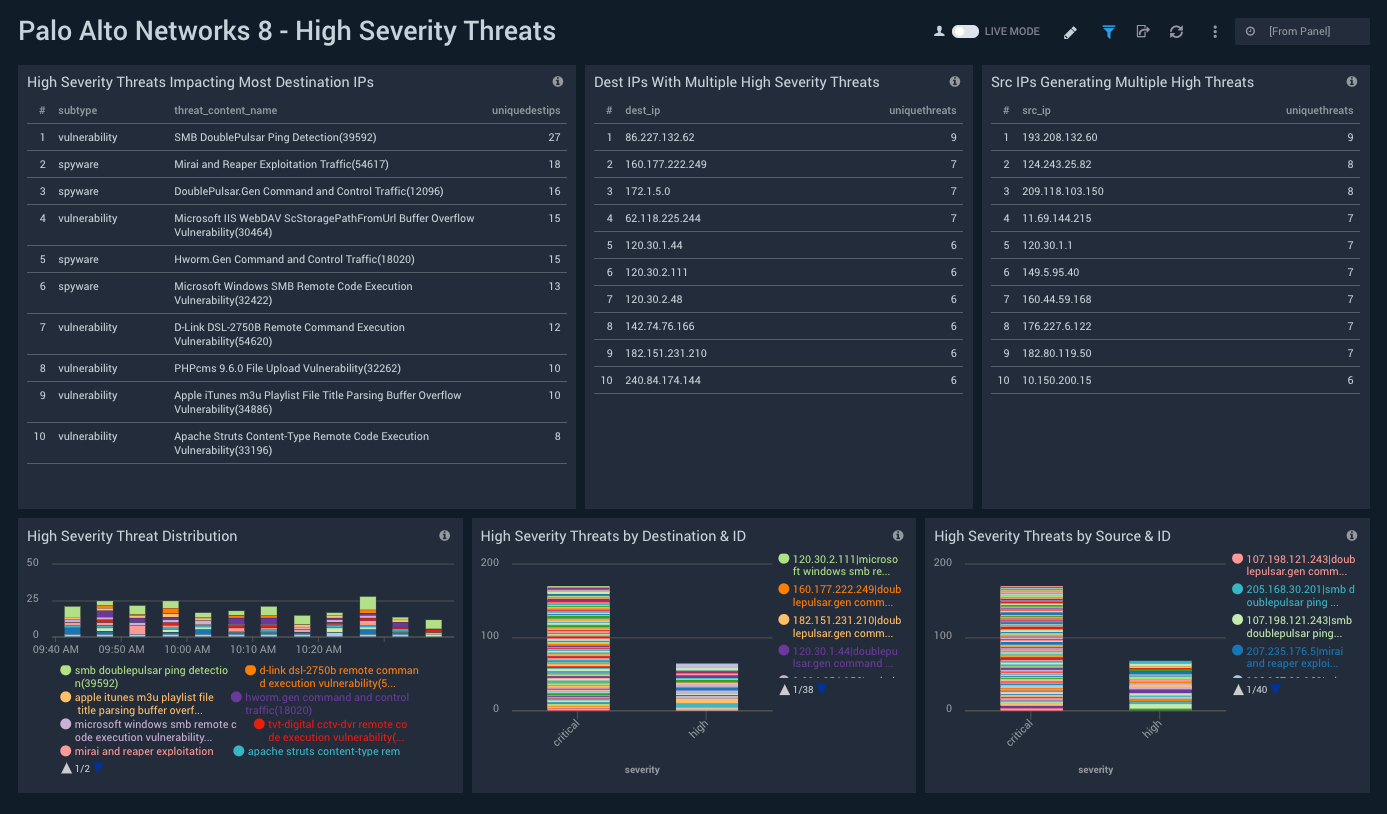Click src_ip 193.208.132.60 in the top row

pos(1059,137)
